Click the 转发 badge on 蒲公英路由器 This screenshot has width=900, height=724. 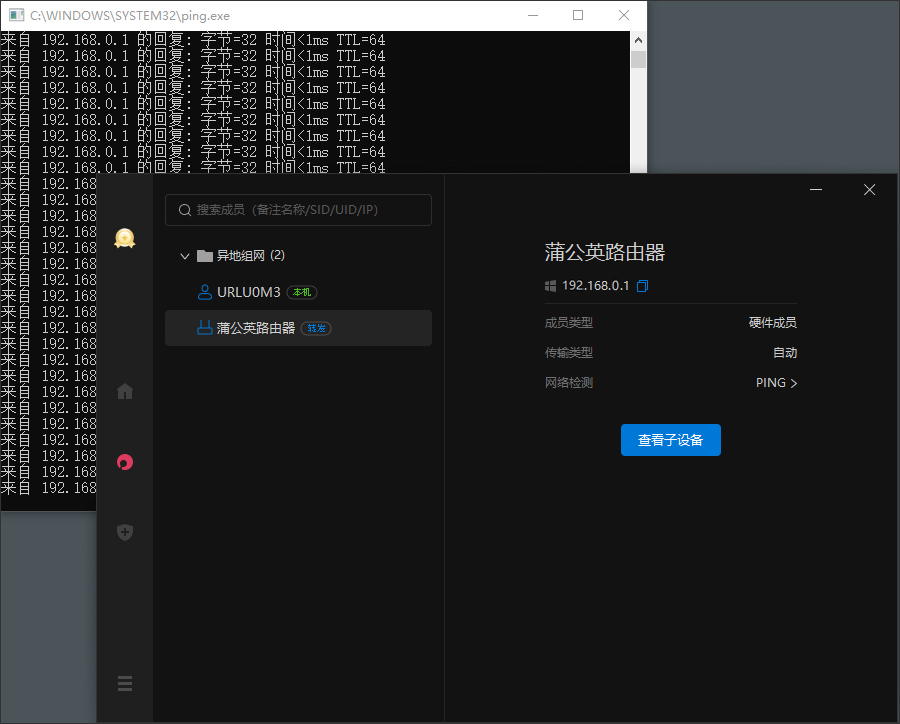(316, 328)
